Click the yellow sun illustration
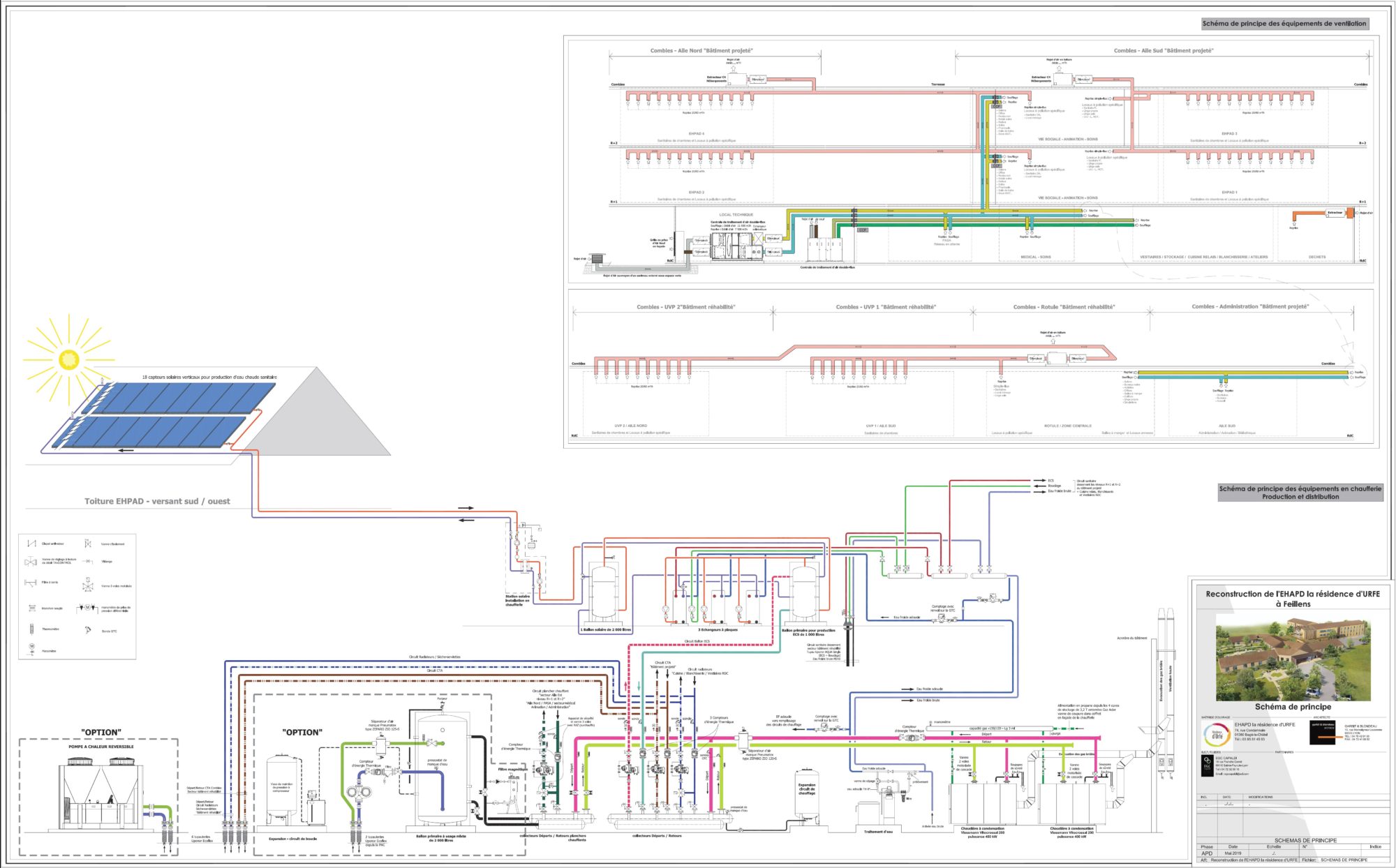Screen dimensions: 1396x868 pyautogui.click(x=68, y=360)
